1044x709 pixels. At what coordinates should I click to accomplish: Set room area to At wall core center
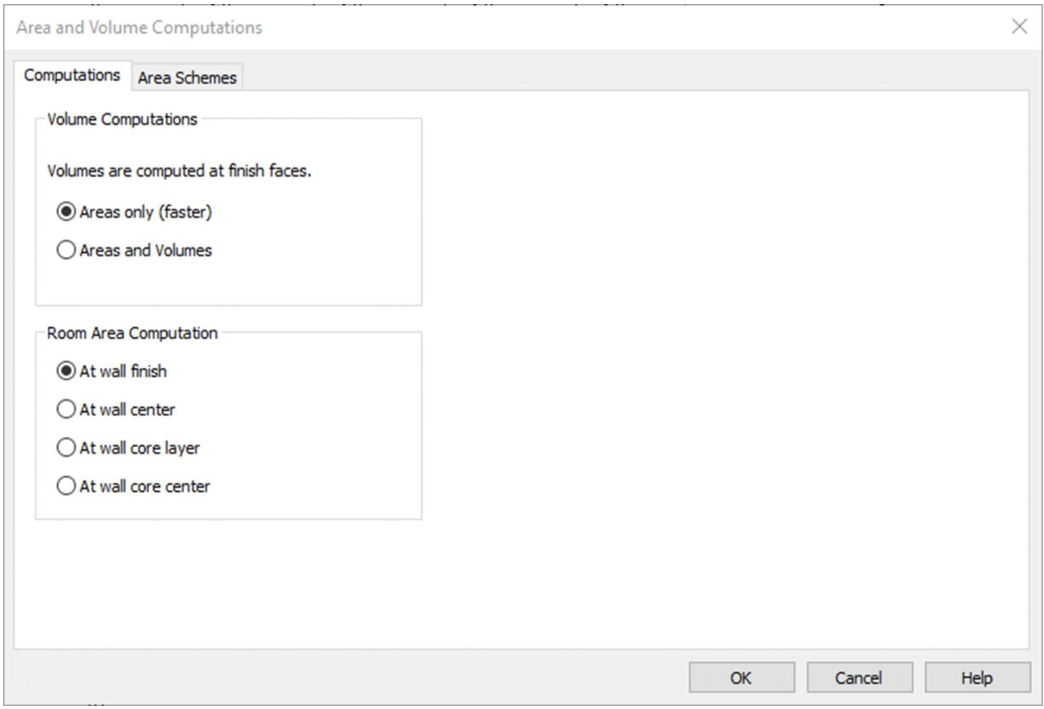pos(67,487)
